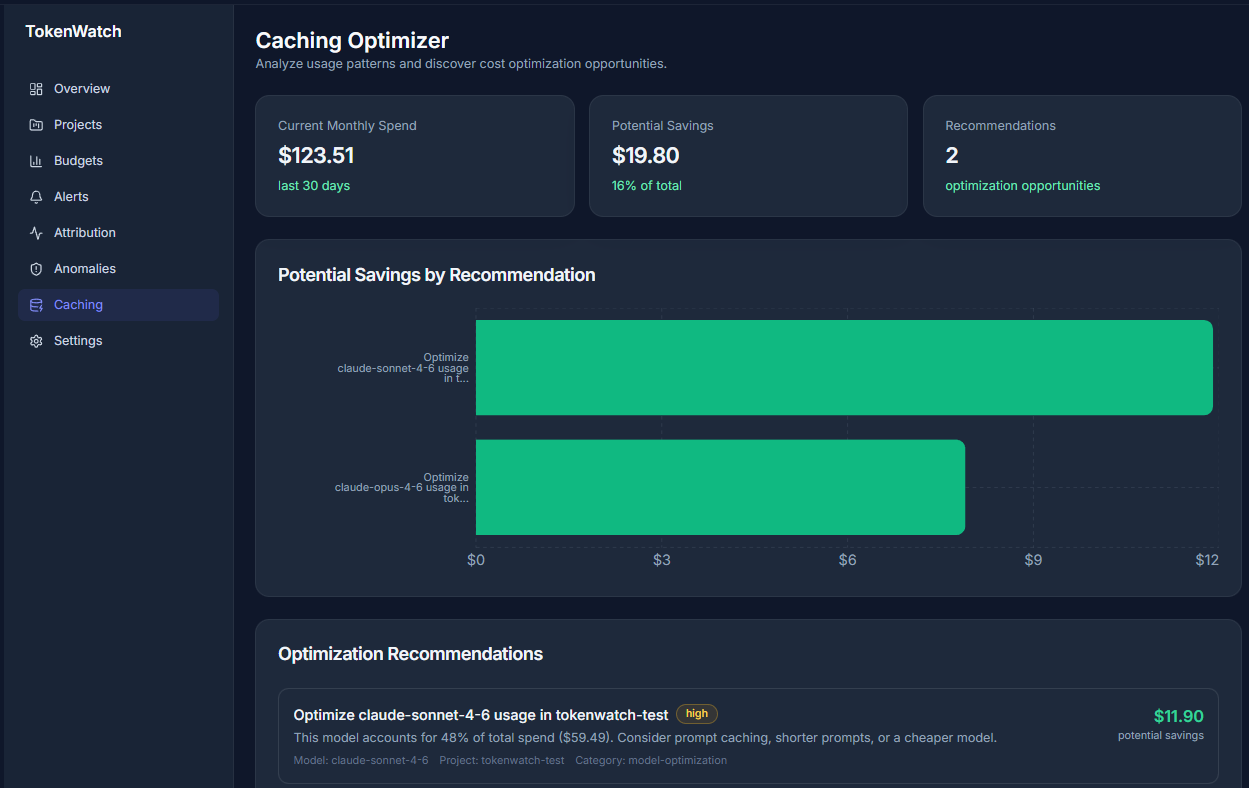Select the Attribution waveform icon
This screenshot has width=1249, height=788.
coord(38,232)
